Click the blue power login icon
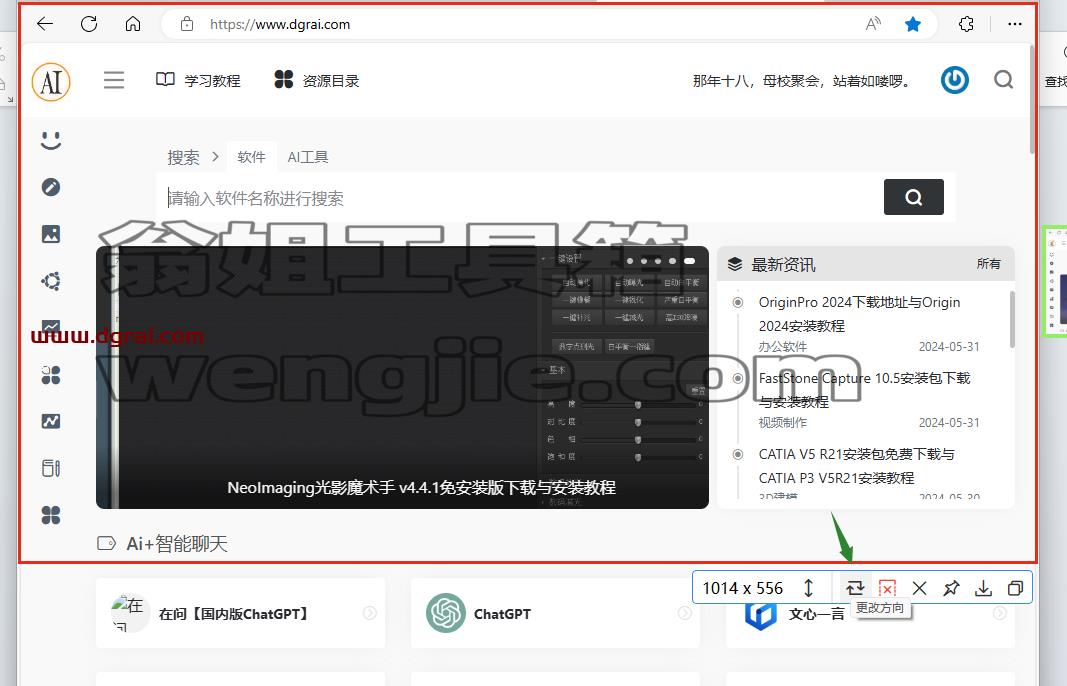This screenshot has height=686, width=1067. (x=955, y=80)
